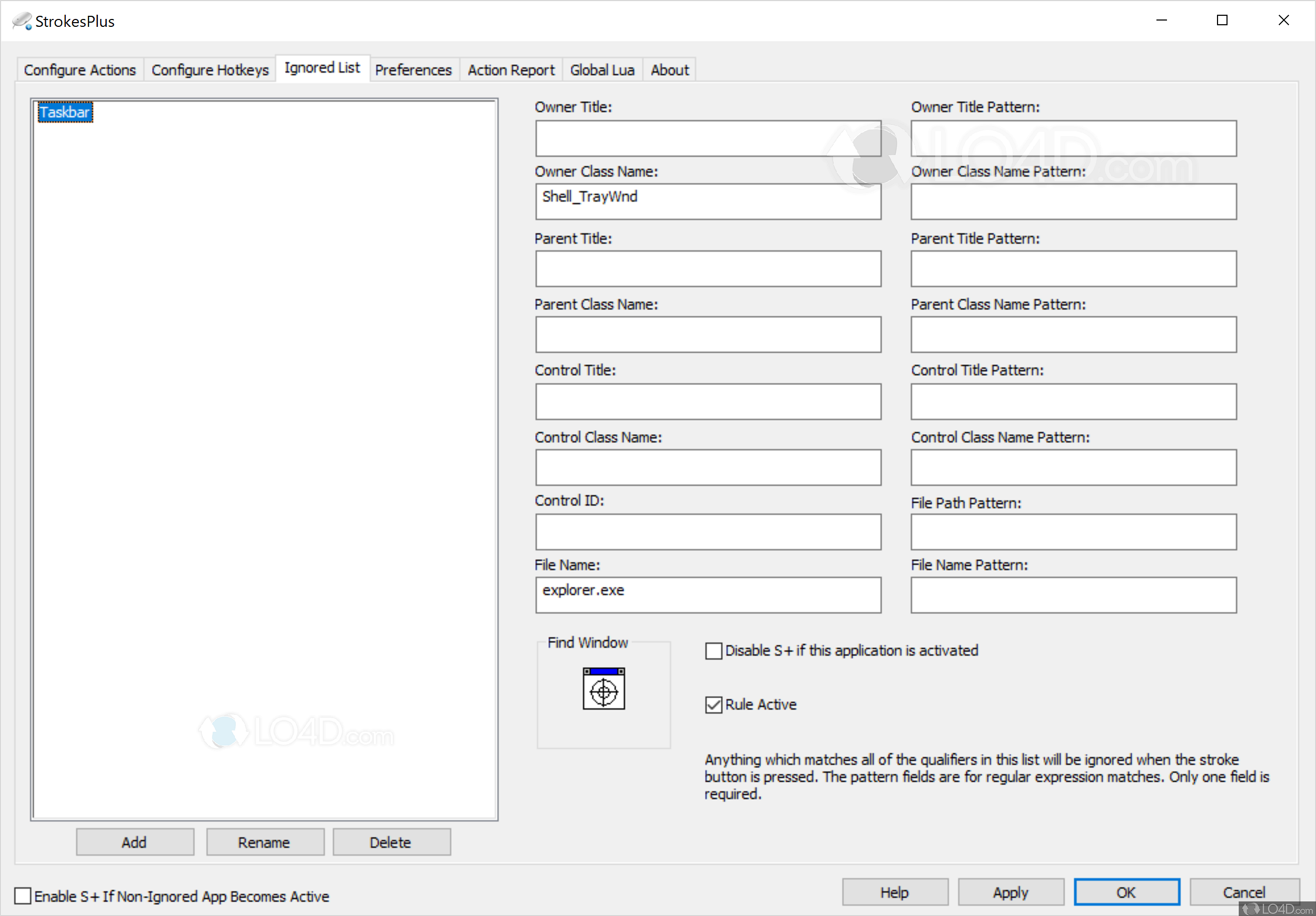
Task: Click the Owner Class Name field showing Shell_TrayWnd
Action: click(708, 201)
